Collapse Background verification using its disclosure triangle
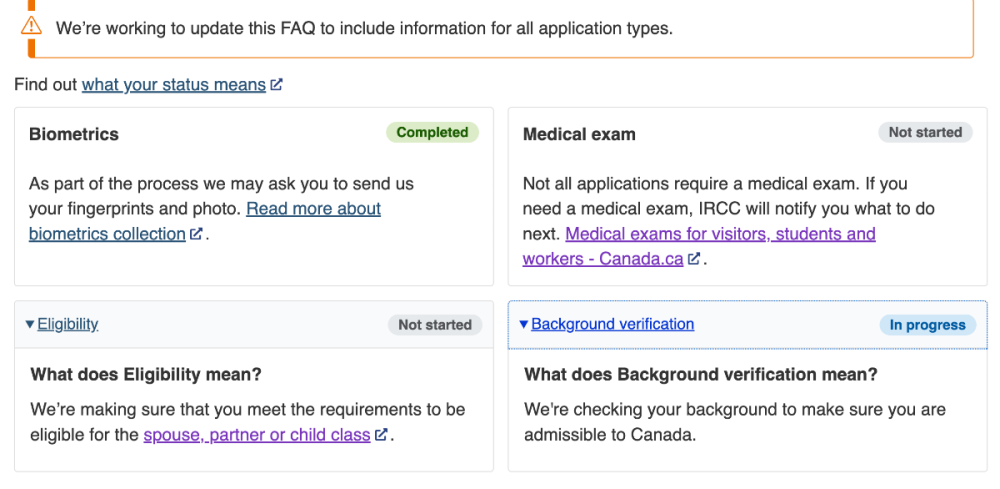Screen dimensions: 1000x489 [x=524, y=324]
